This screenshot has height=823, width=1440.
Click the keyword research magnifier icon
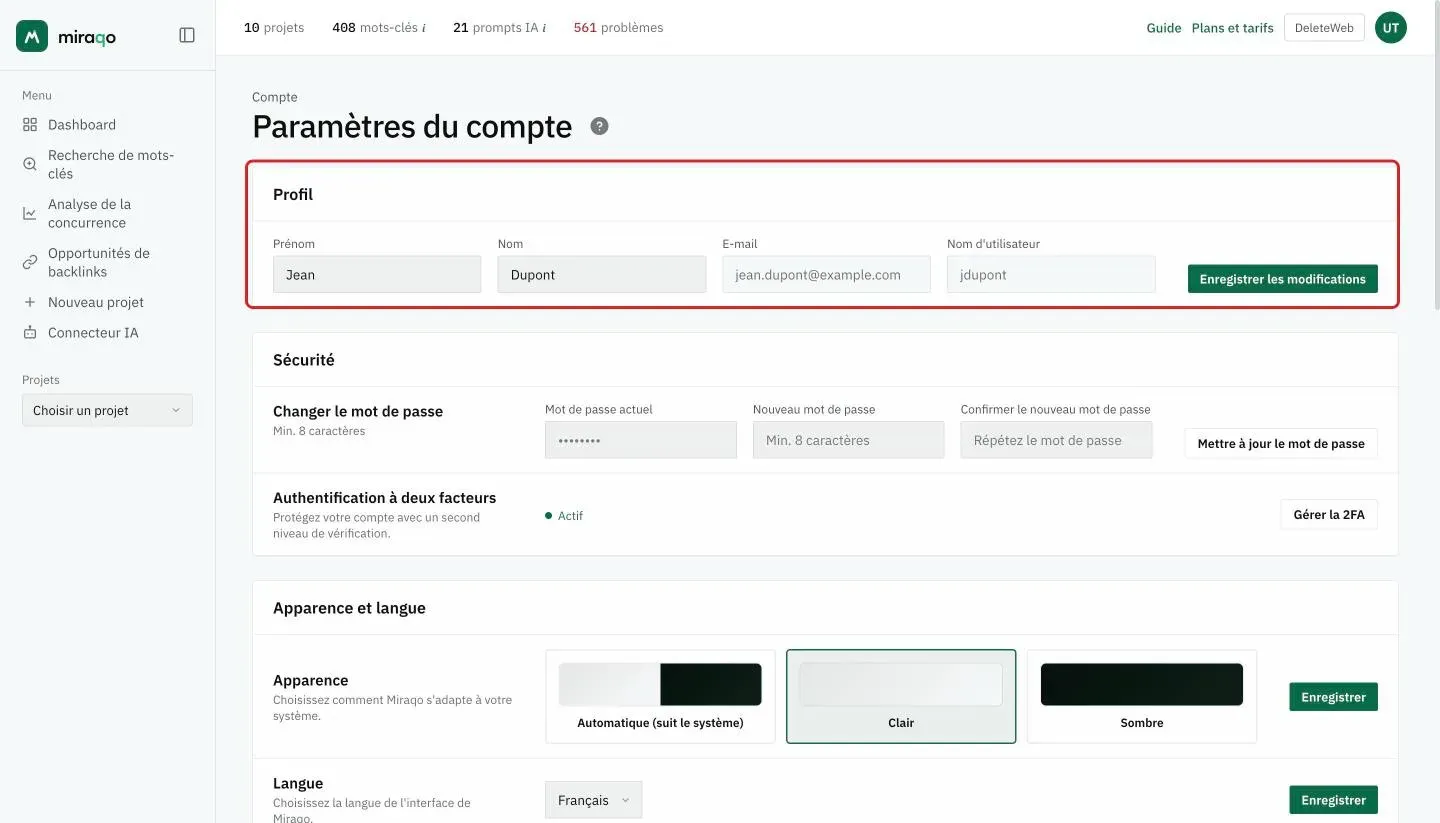[x=30, y=164]
